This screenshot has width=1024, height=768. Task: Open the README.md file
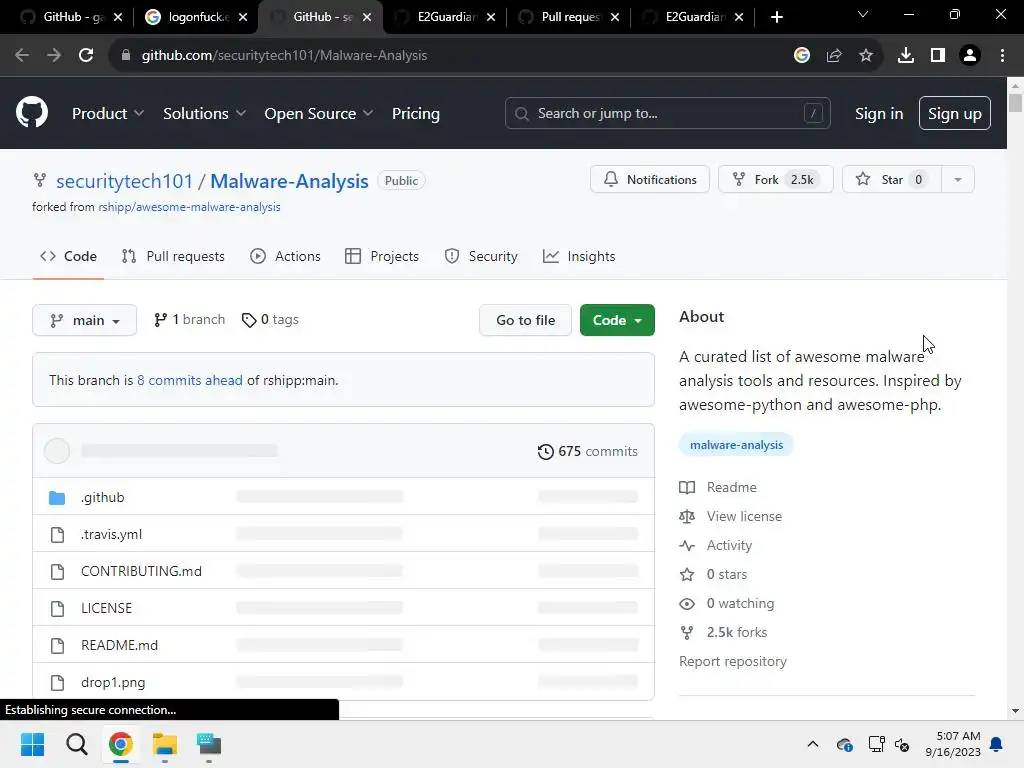(x=120, y=645)
